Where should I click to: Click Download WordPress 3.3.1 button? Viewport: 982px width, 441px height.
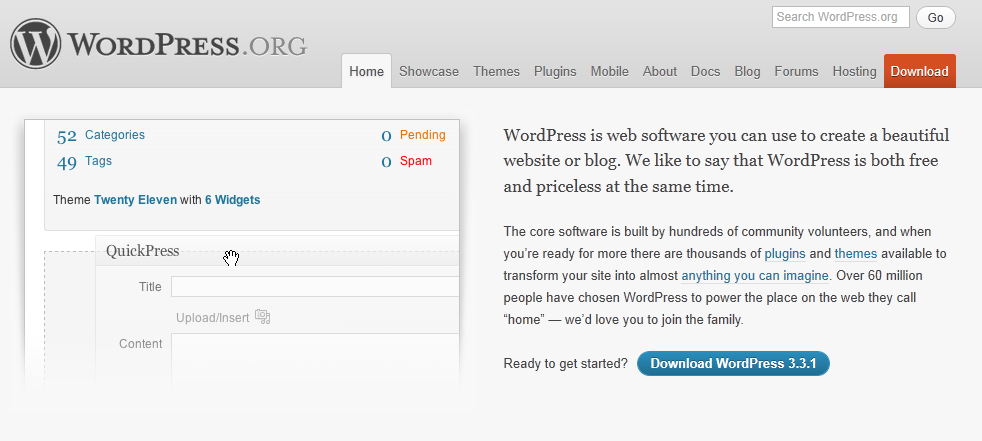click(733, 363)
